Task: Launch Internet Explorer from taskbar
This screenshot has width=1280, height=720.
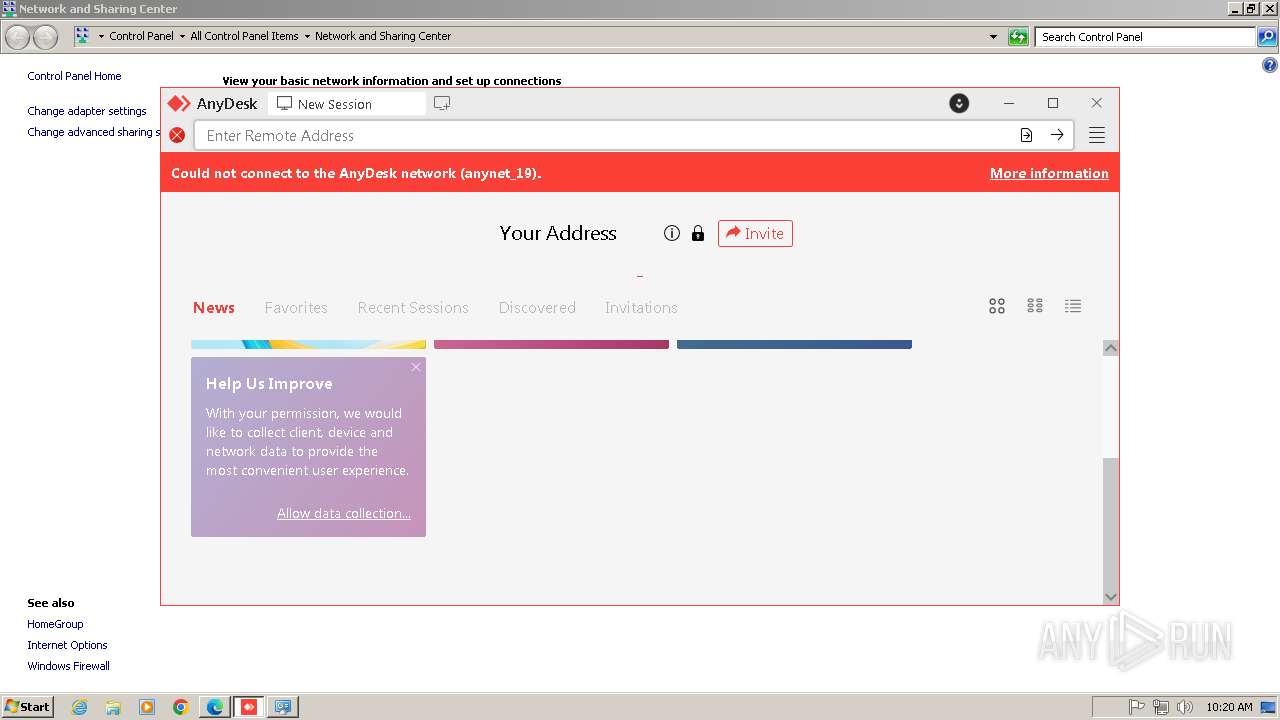Action: point(79,707)
